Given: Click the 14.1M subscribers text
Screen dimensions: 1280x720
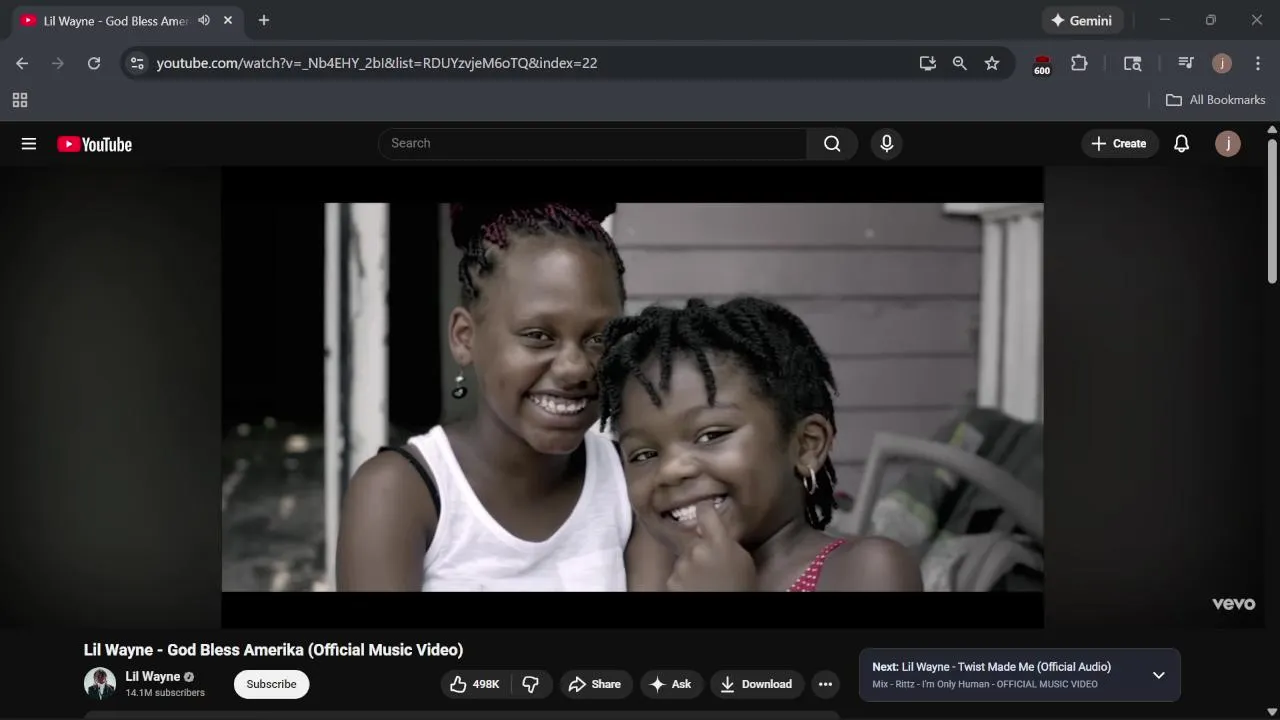Looking at the screenshot, I should [x=165, y=693].
